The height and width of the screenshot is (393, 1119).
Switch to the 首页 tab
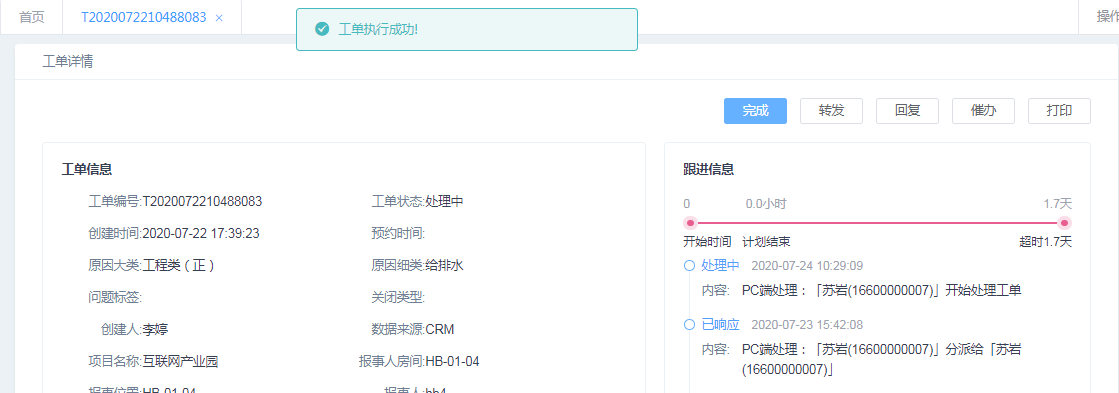(x=31, y=18)
